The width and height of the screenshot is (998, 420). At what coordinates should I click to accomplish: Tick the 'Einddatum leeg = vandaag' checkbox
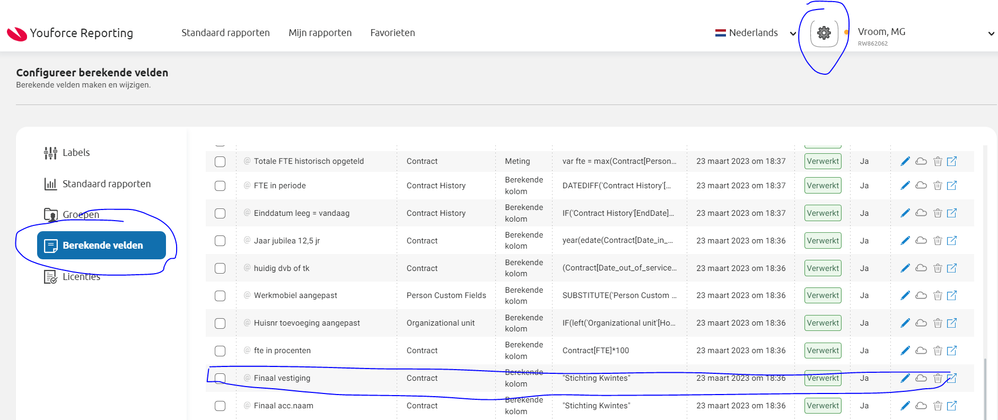click(x=220, y=213)
